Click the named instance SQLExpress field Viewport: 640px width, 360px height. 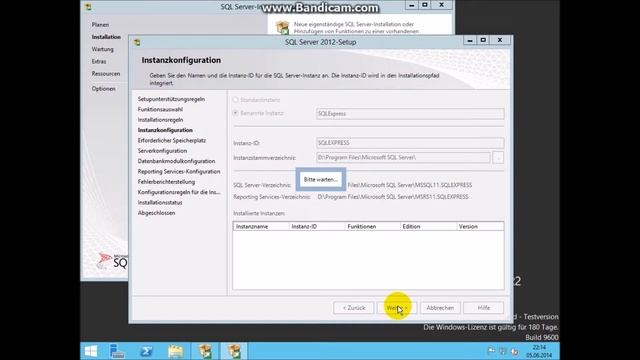pos(410,113)
